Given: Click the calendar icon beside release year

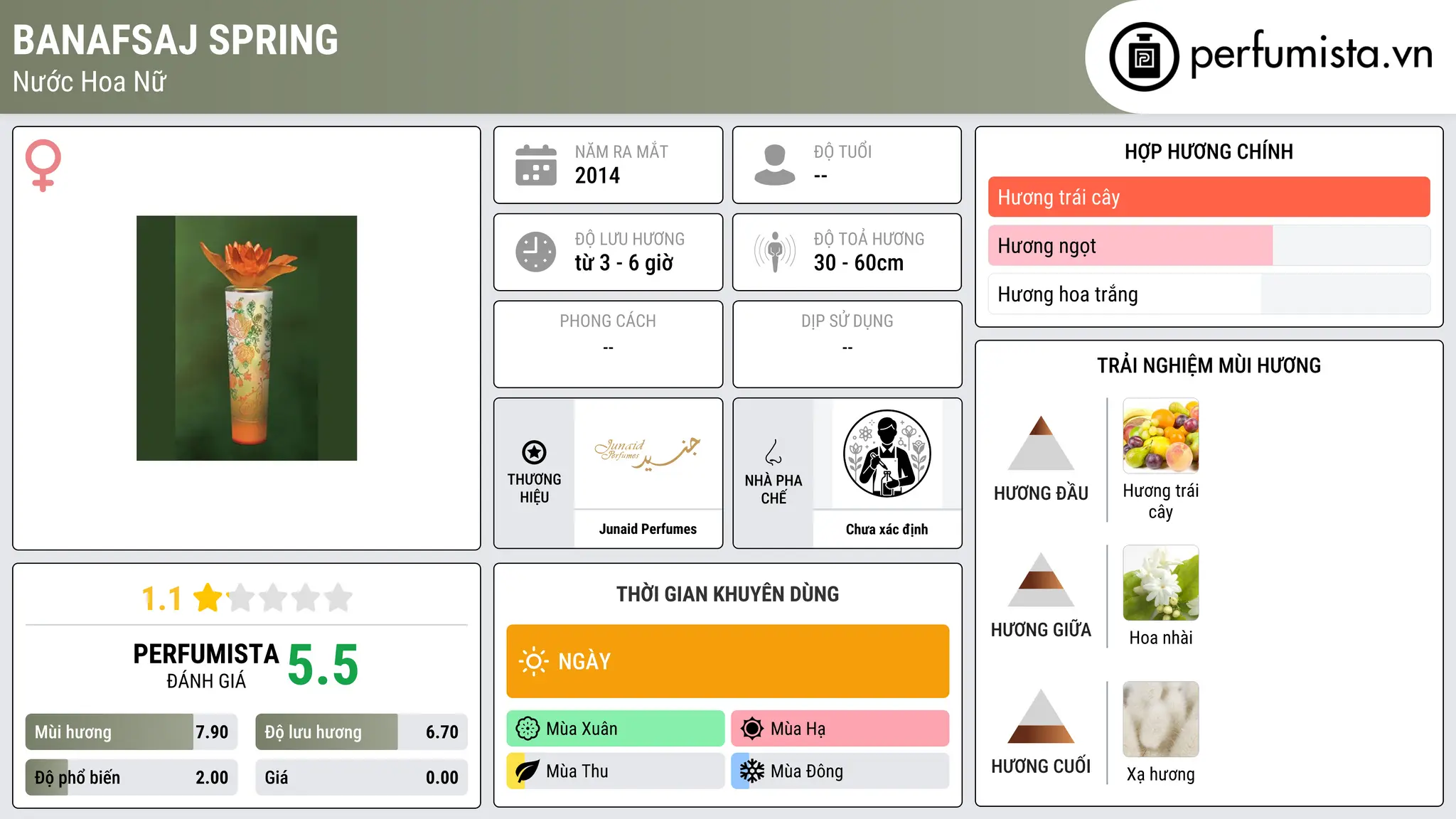Looking at the screenshot, I should [x=535, y=165].
